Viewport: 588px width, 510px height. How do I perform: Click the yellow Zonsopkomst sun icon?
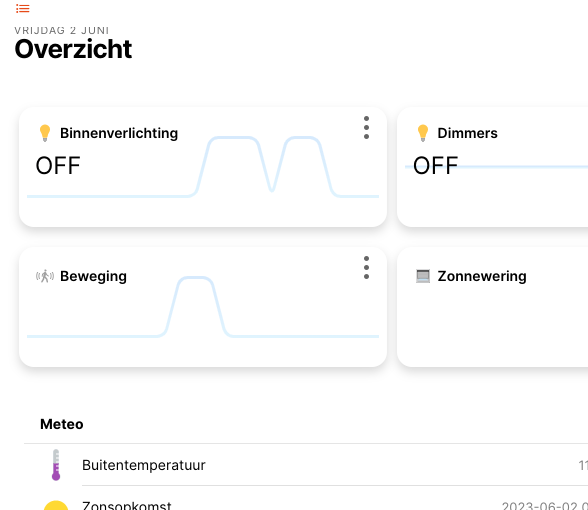tap(56, 506)
